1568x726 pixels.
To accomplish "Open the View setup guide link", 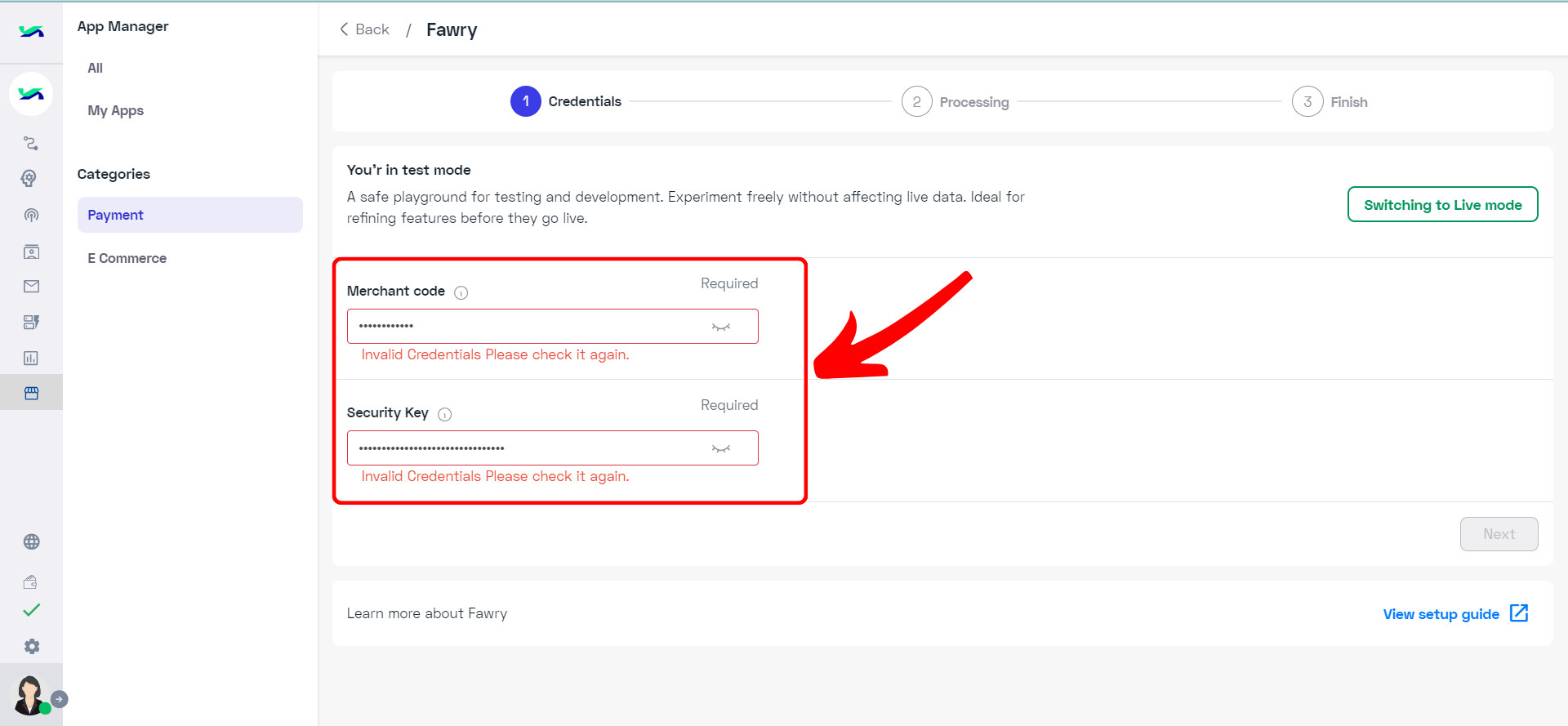I will coord(1441,614).
